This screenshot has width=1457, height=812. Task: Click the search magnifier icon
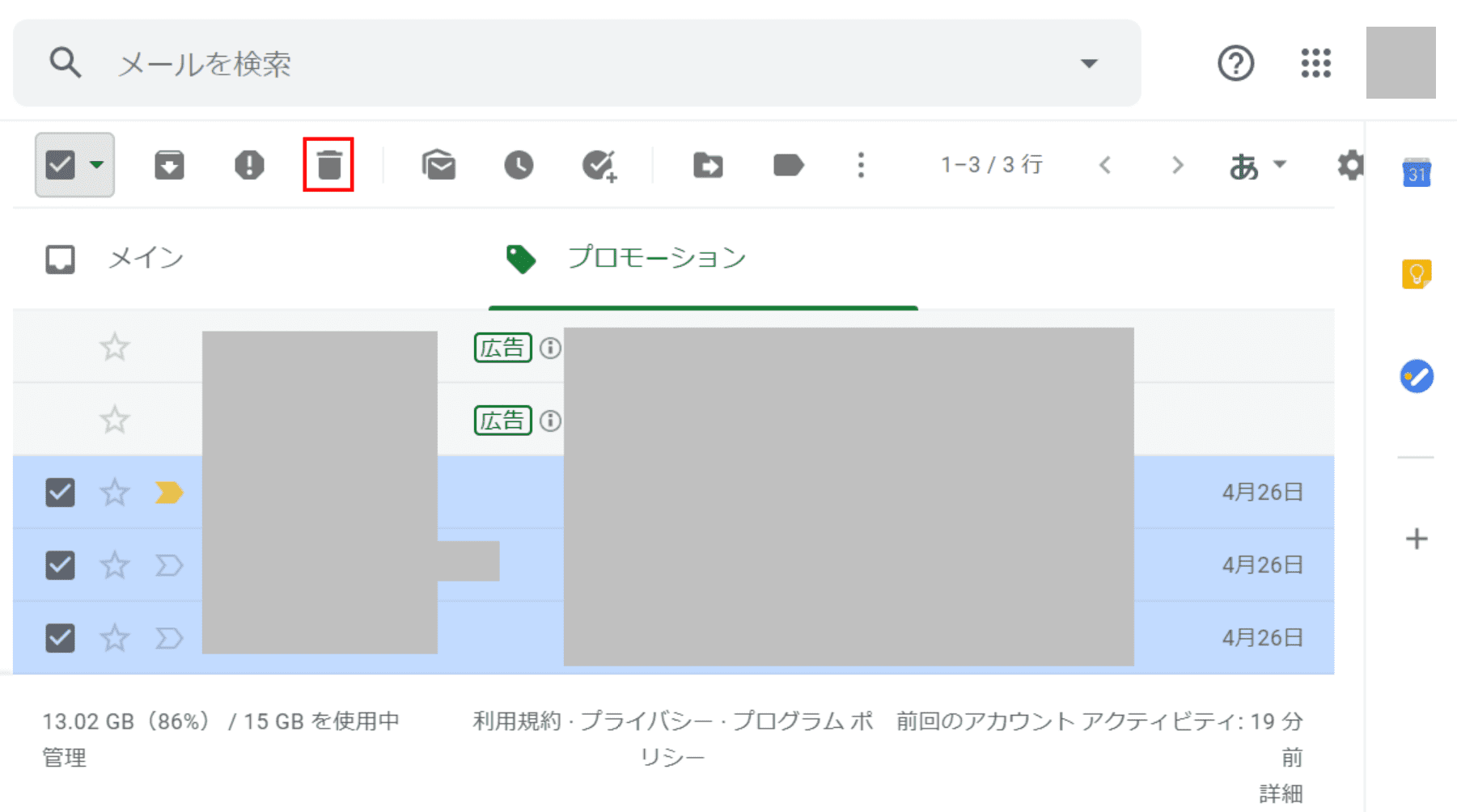(65, 62)
